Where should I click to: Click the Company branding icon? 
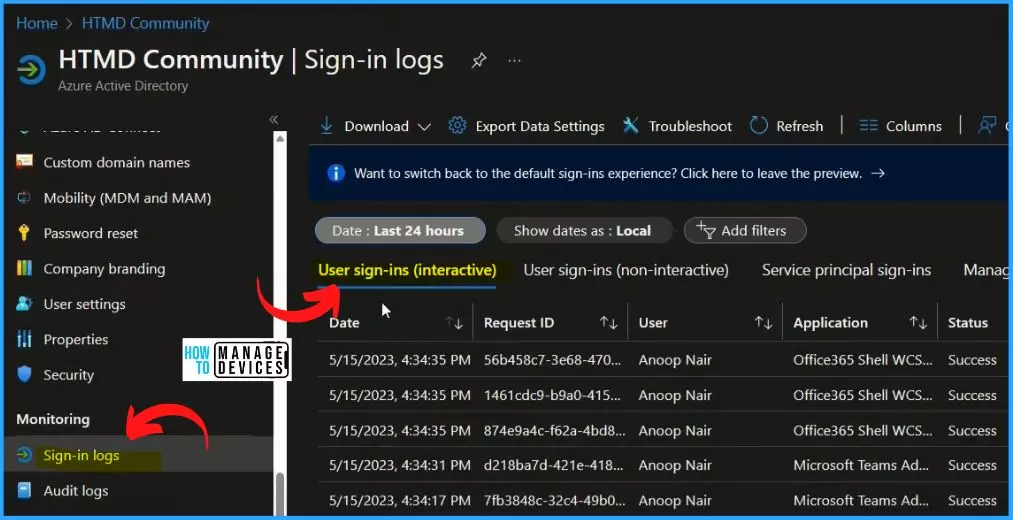coord(24,268)
